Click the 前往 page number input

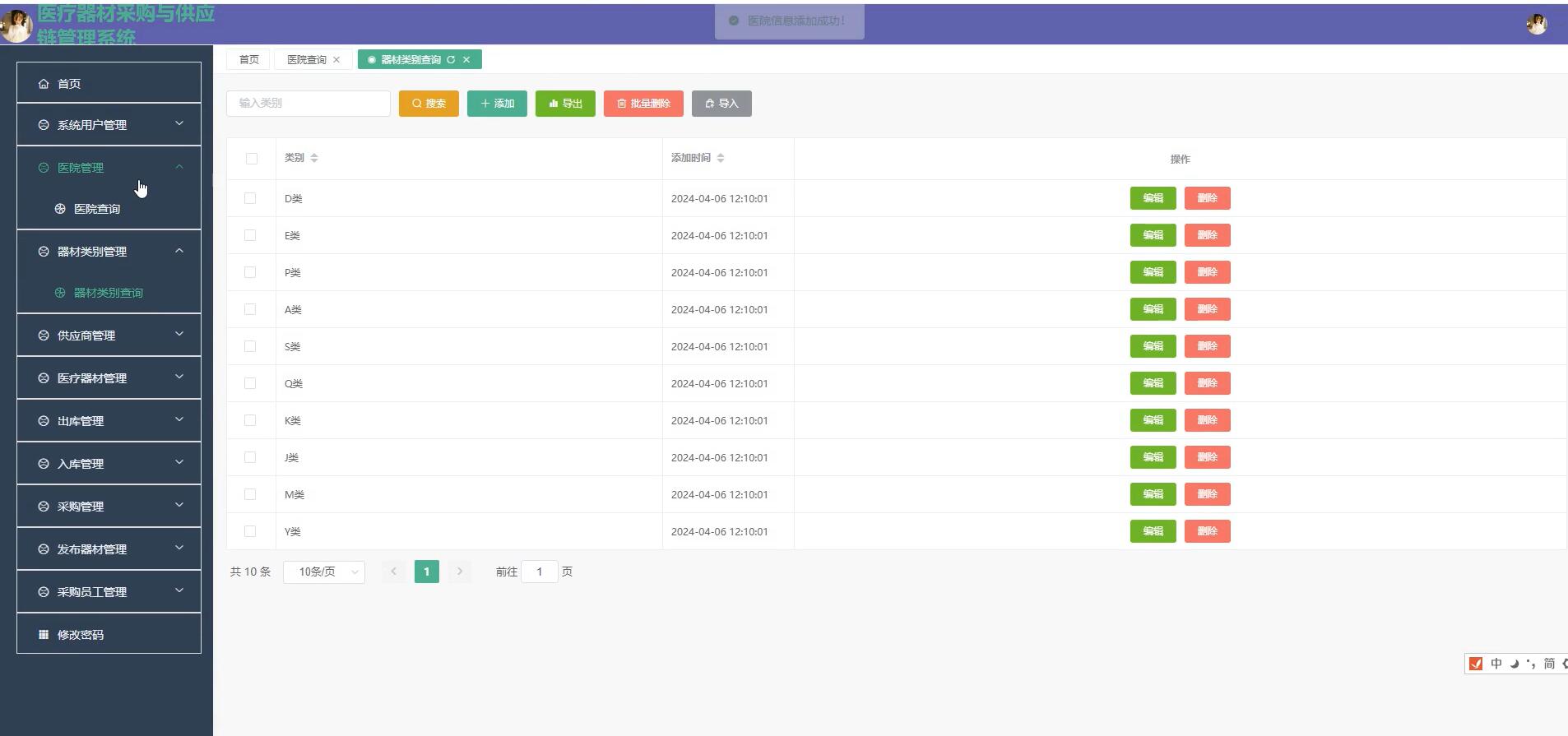(x=540, y=572)
